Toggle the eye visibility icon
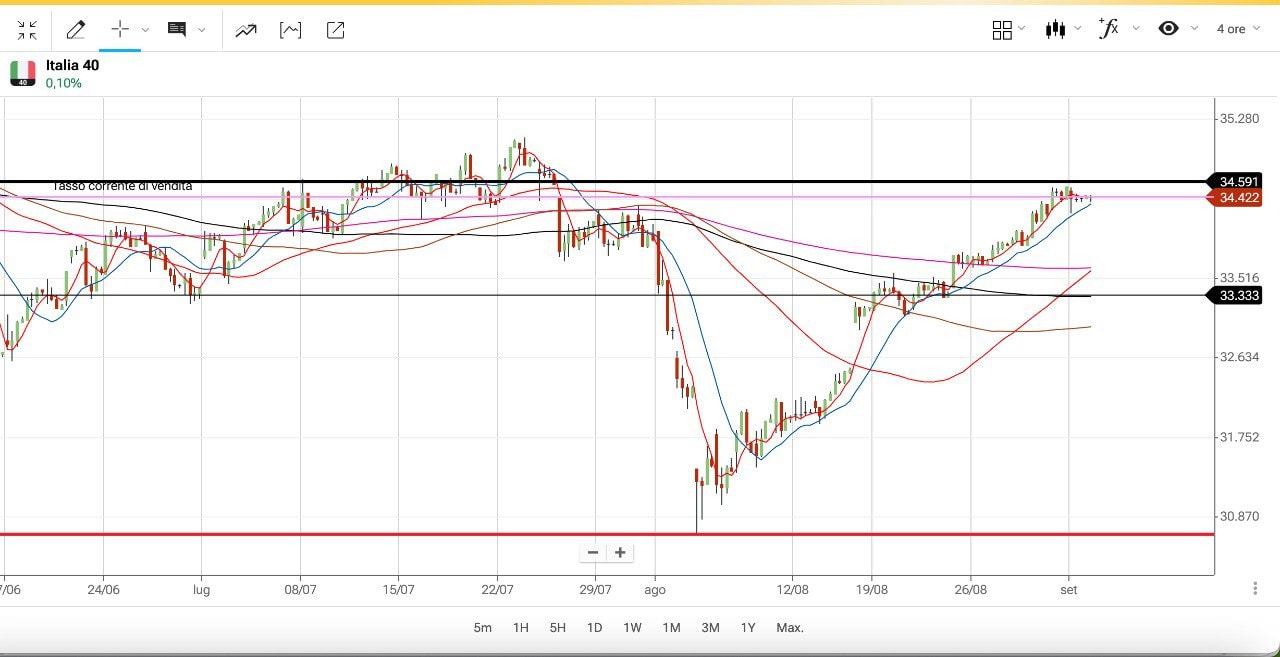Viewport: 1280px width, 657px height. coord(1168,29)
